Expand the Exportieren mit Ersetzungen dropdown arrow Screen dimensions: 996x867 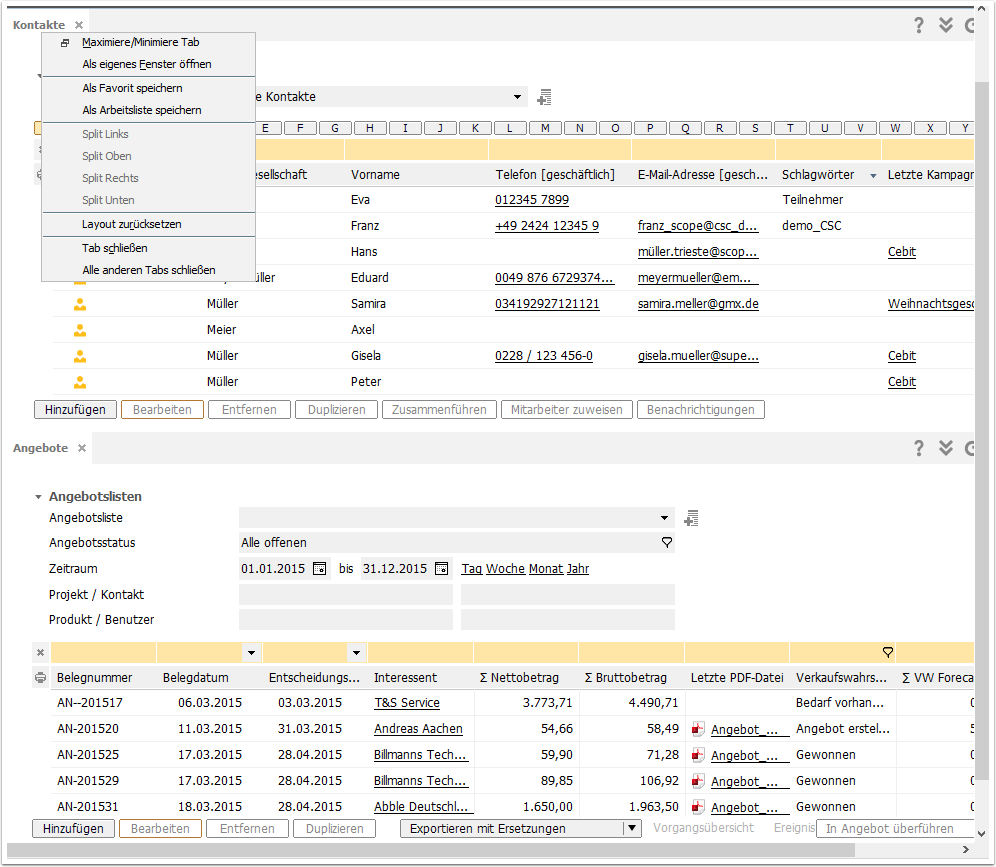[x=631, y=828]
